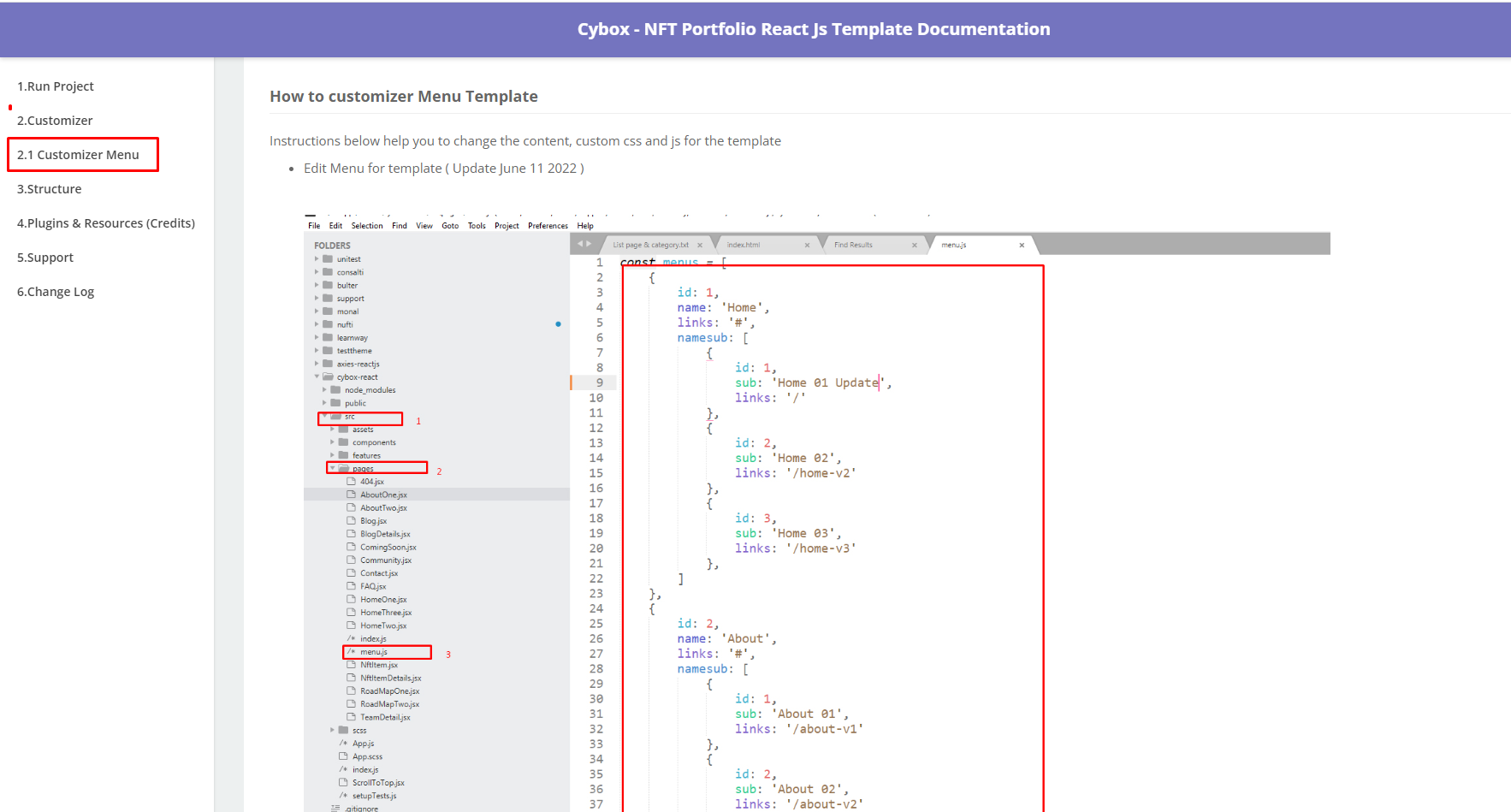1511x812 pixels.
Task: Open HomeOne.jsx file
Action: tap(383, 600)
